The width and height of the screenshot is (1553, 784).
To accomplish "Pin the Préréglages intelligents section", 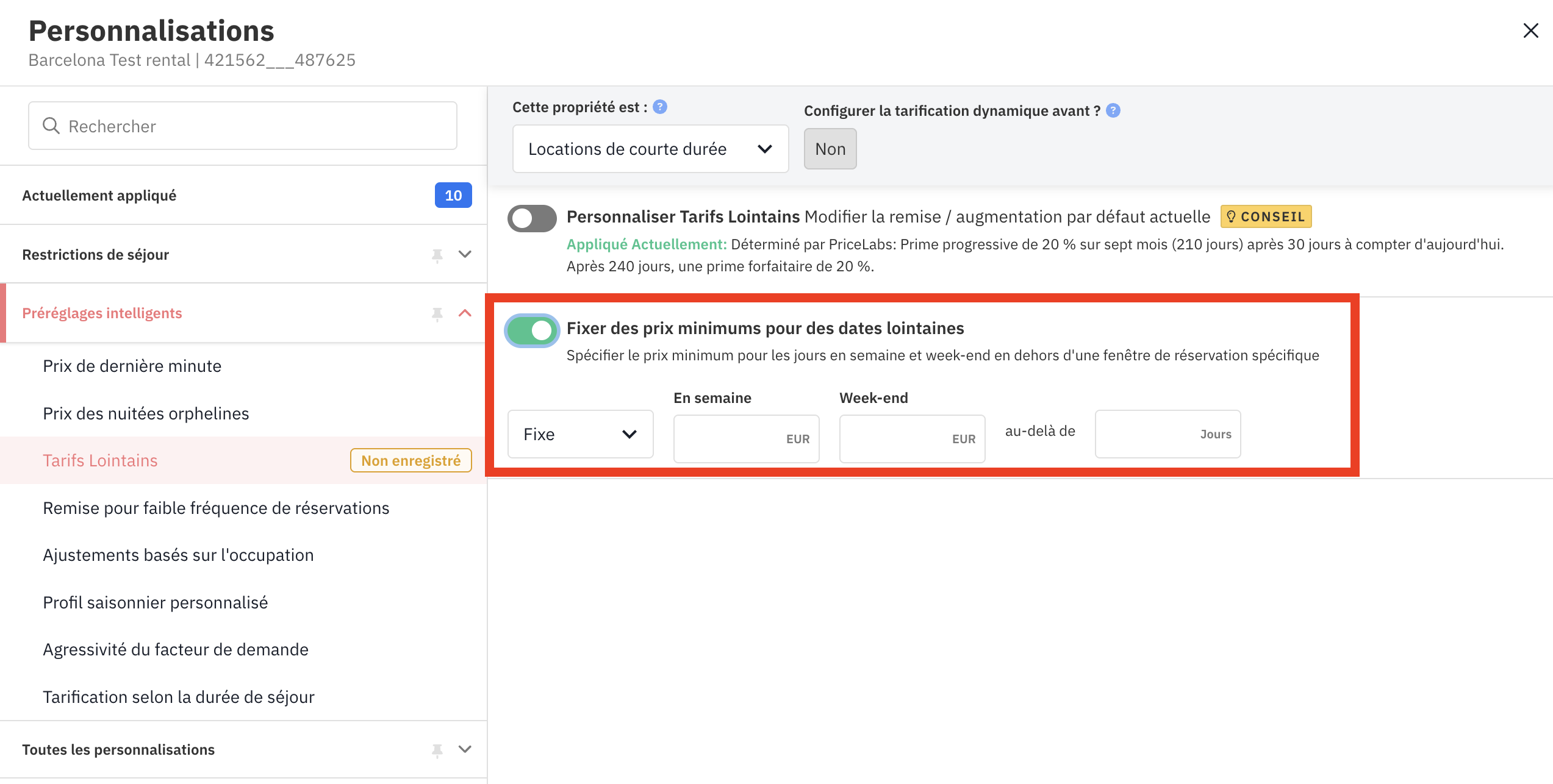I will (x=437, y=313).
